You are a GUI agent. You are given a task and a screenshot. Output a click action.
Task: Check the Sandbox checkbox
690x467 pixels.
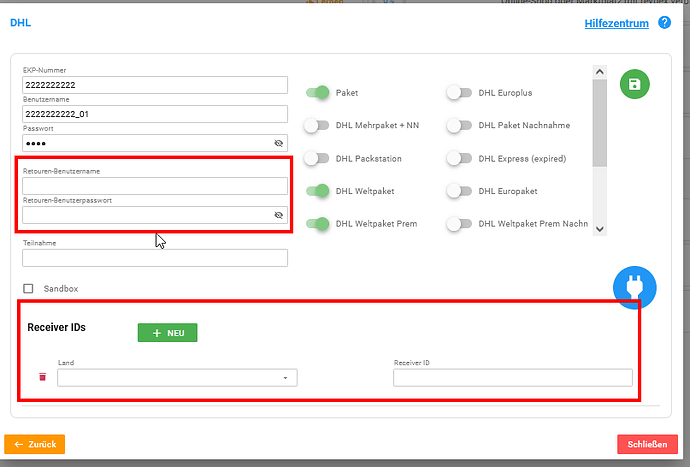[28, 289]
